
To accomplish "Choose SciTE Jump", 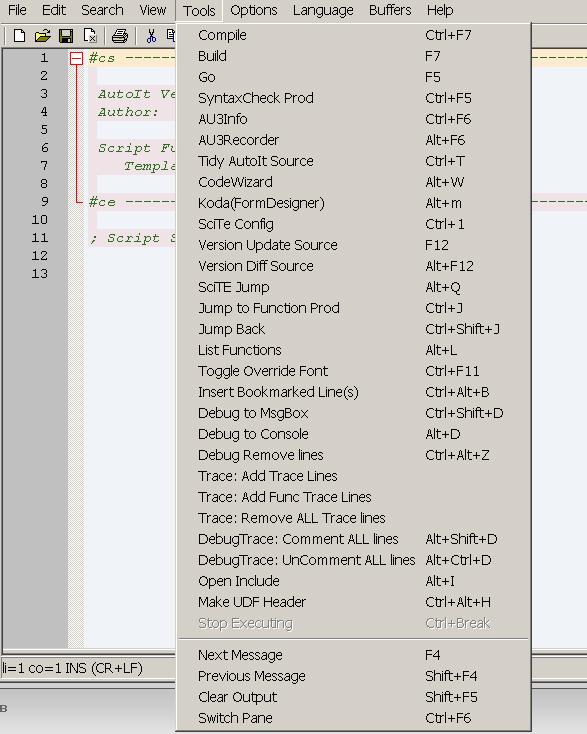I will pyautogui.click(x=353, y=287).
